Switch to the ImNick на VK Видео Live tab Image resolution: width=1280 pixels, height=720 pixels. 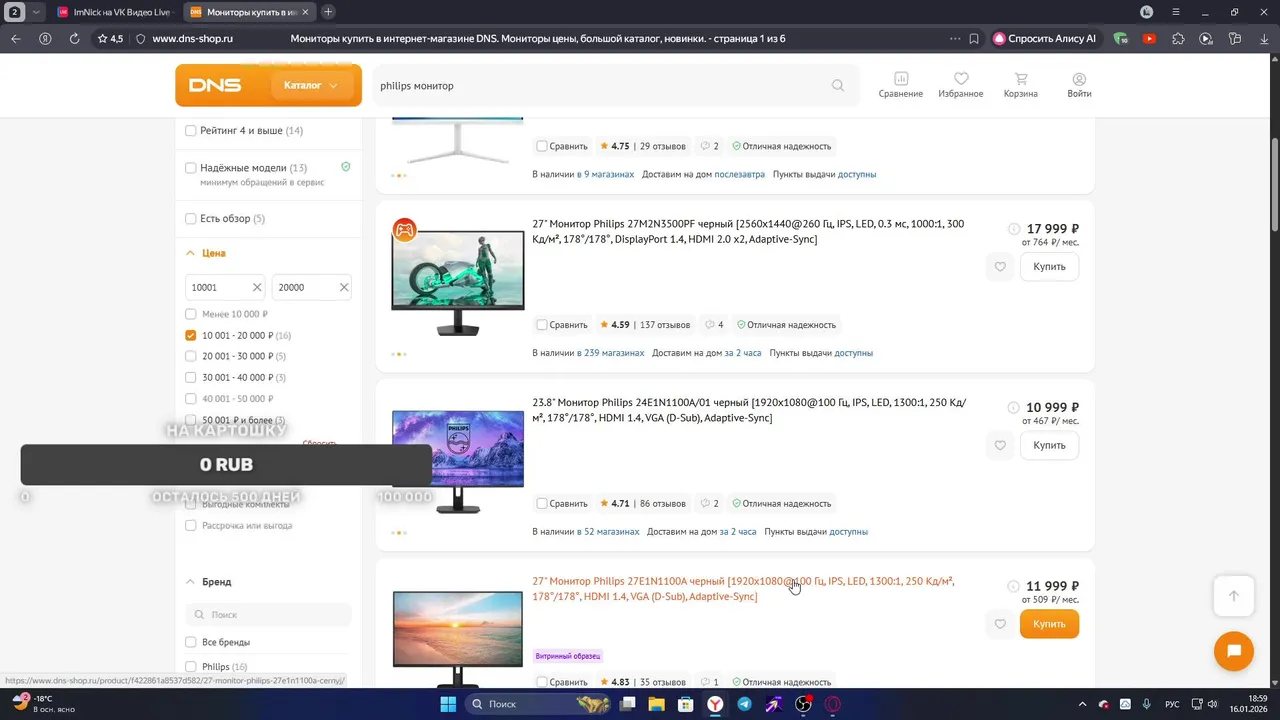(113, 12)
